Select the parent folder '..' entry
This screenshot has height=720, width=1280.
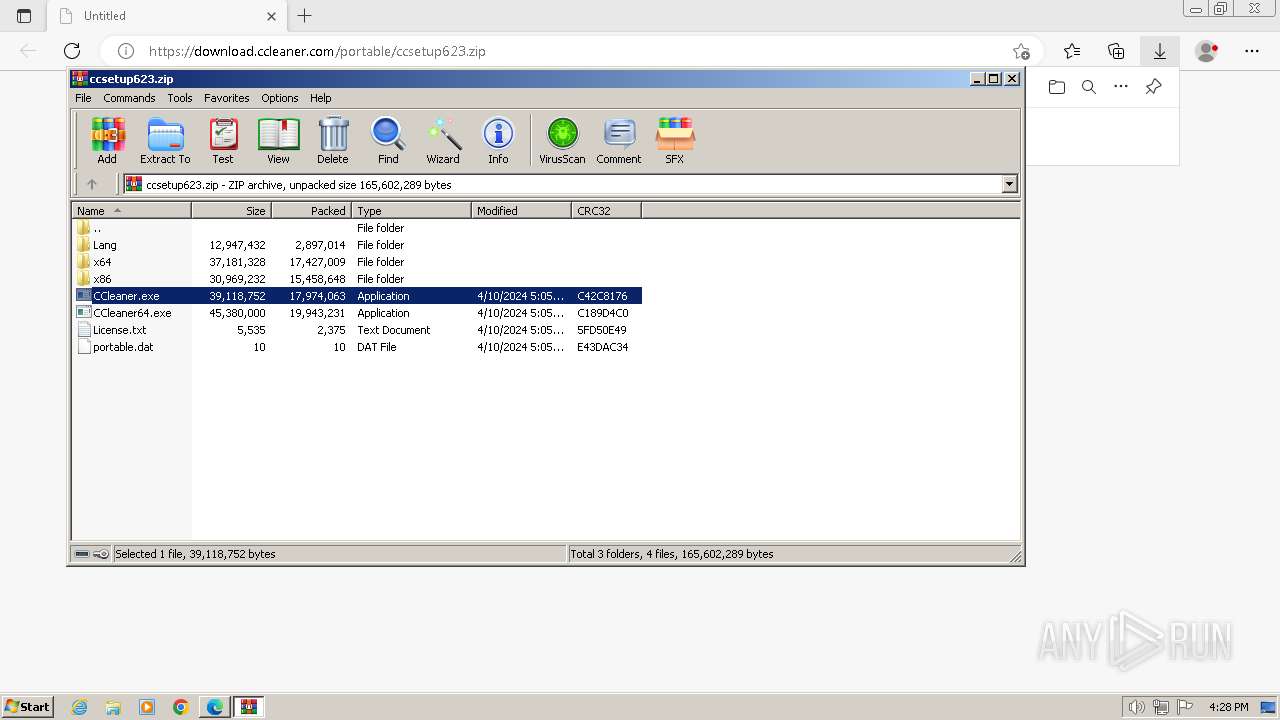point(96,228)
